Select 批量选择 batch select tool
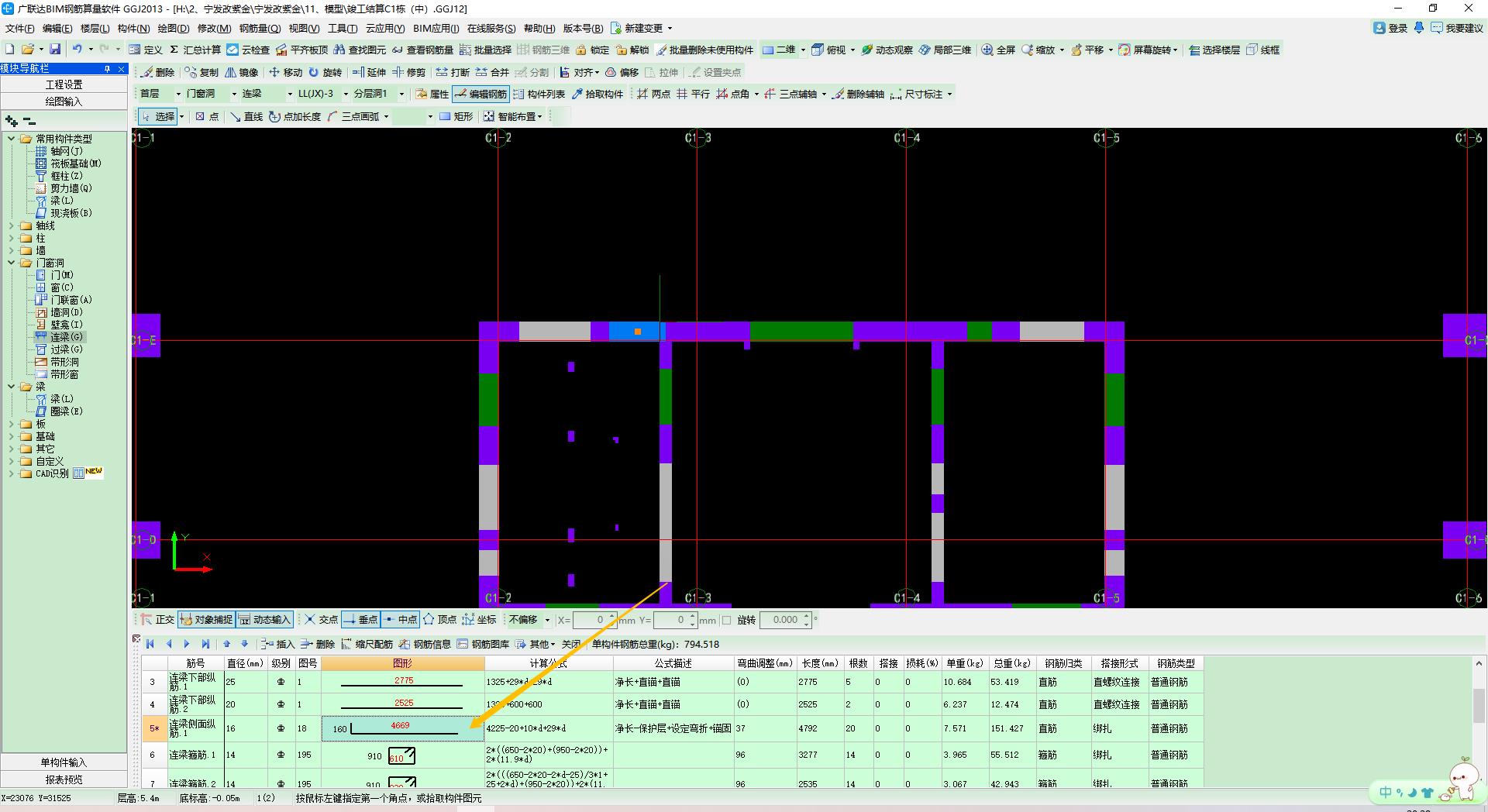The width and height of the screenshot is (1488, 812). point(486,50)
